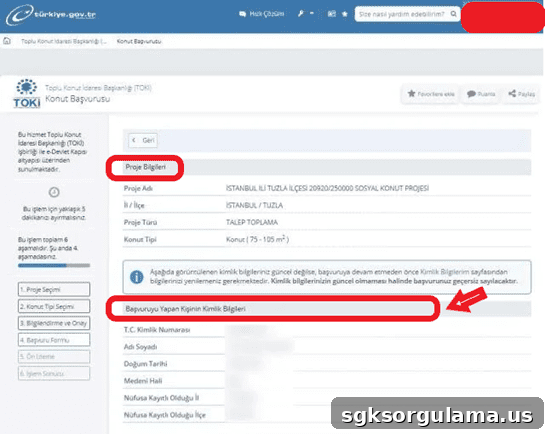Click the Geri back button
Screen dimensions: 545x434
[x=143, y=140]
